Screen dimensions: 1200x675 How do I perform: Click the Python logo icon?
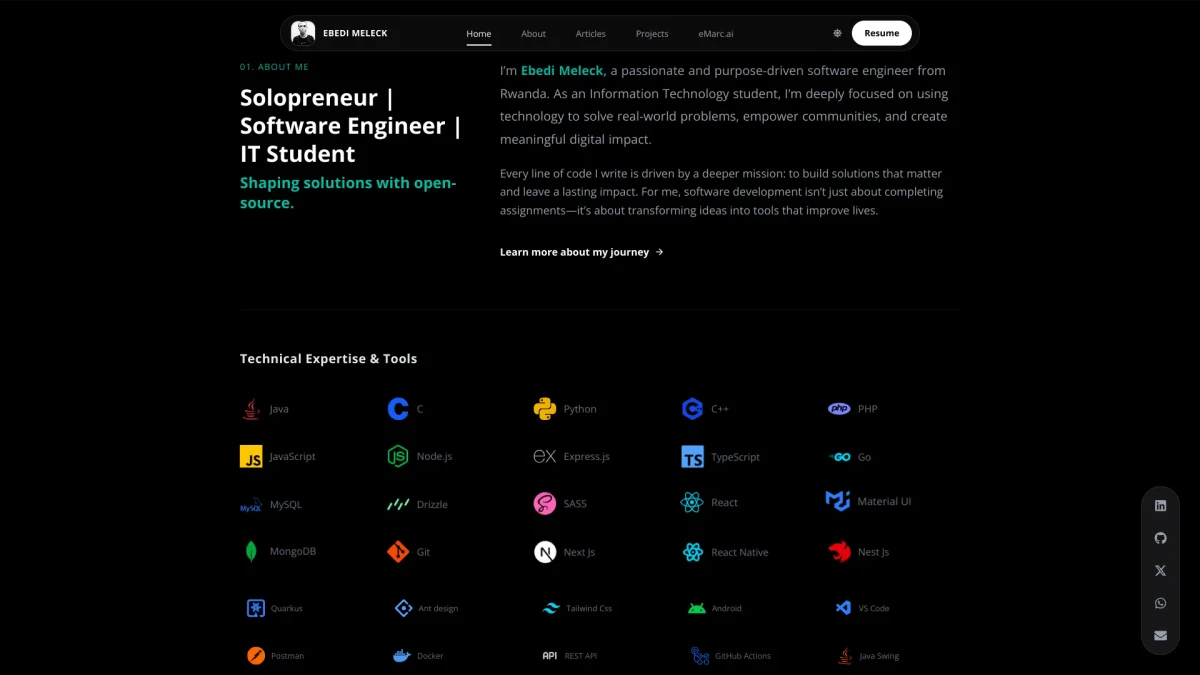[x=544, y=409]
